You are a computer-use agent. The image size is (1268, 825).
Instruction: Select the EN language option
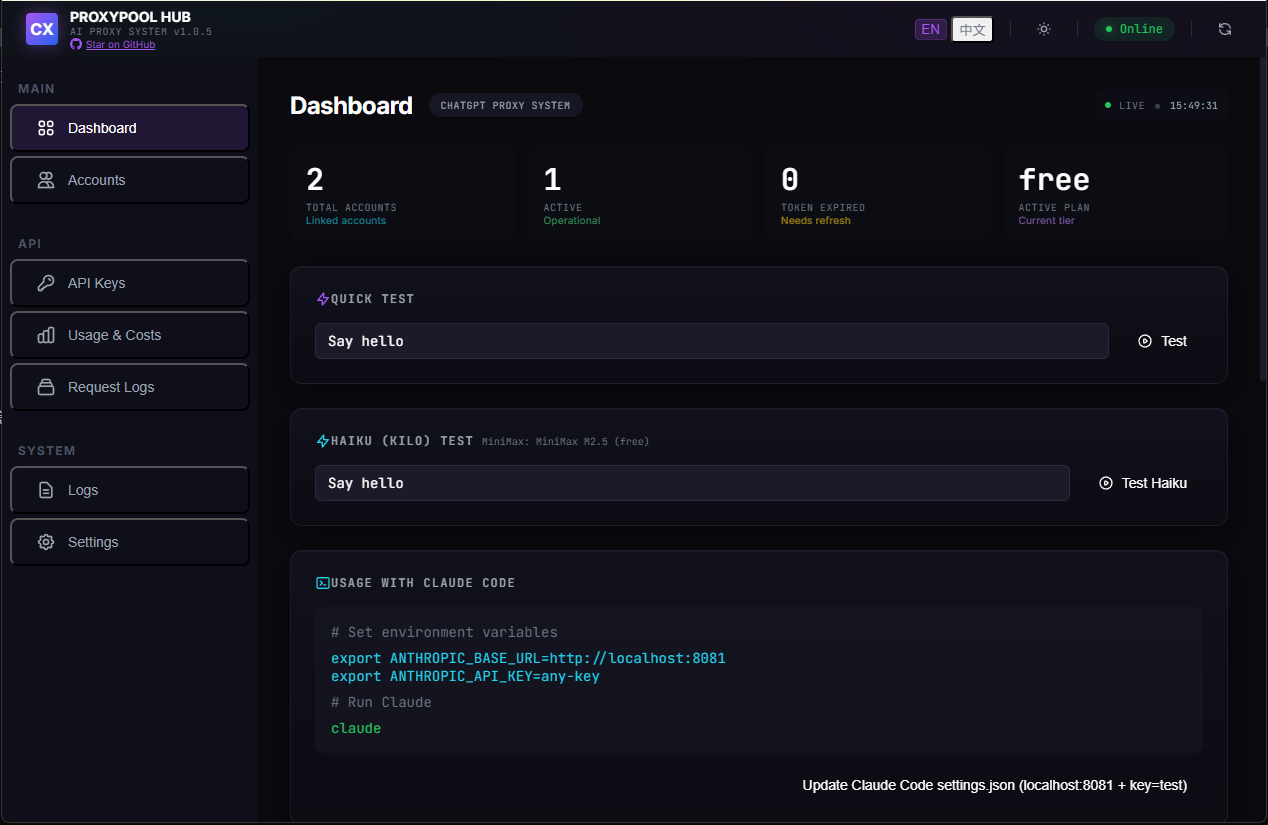[x=930, y=29]
